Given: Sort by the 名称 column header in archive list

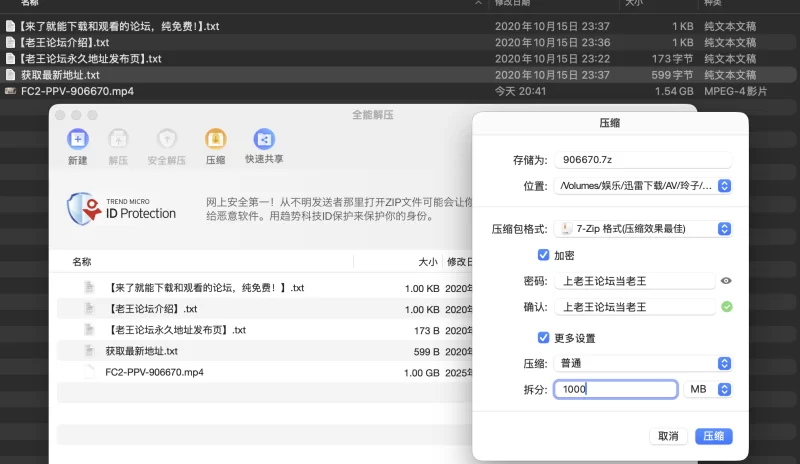Looking at the screenshot, I should click(82, 262).
